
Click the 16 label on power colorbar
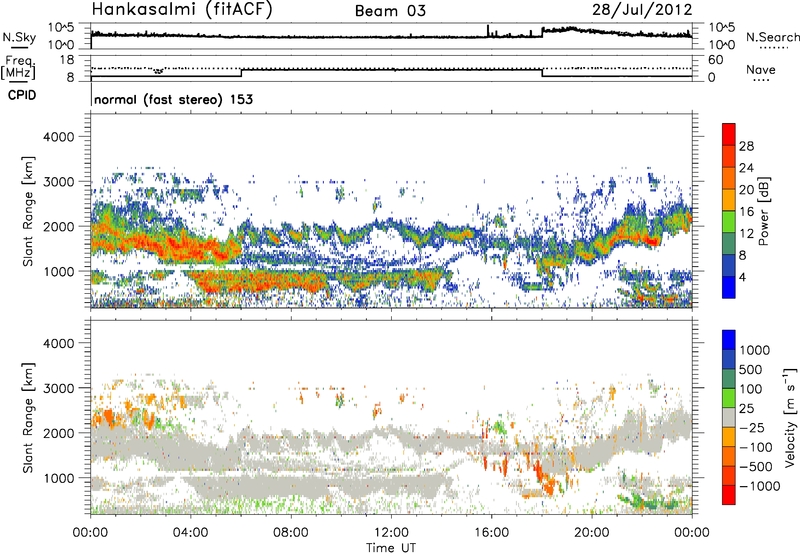point(746,212)
